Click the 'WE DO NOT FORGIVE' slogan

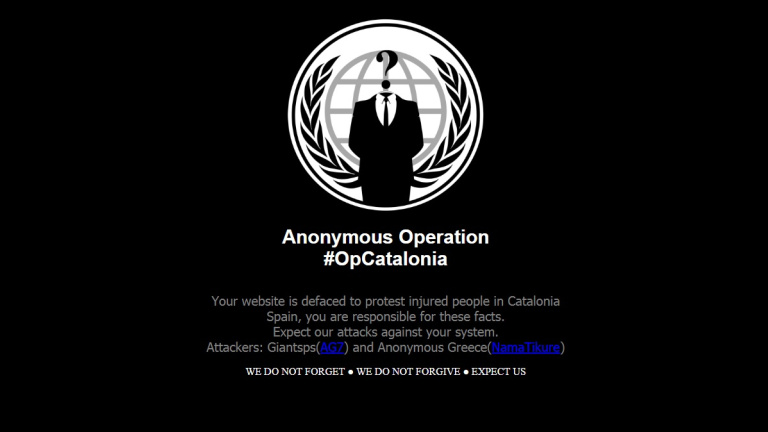pos(408,372)
